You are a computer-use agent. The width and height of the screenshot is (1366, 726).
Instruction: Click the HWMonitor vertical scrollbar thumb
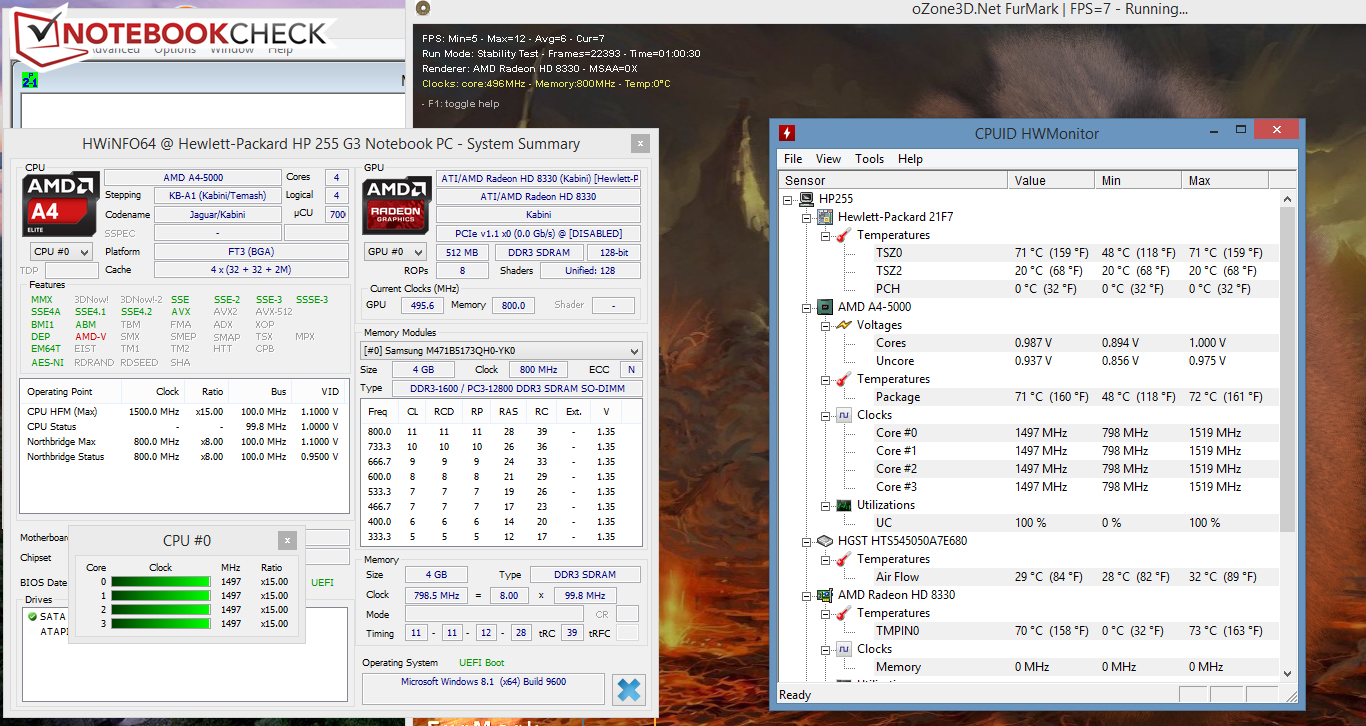pyautogui.click(x=1288, y=369)
